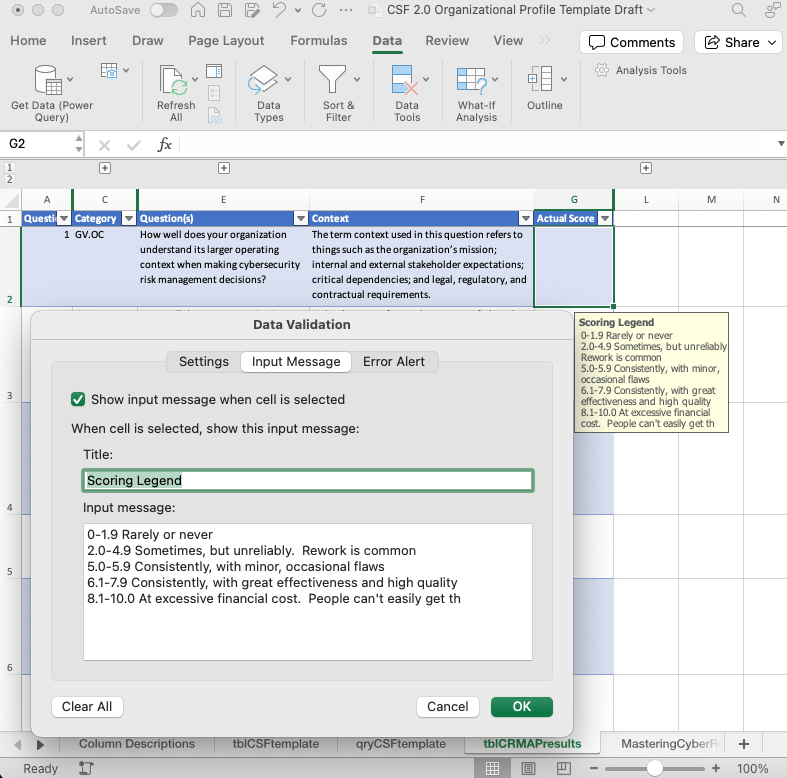Click the Analysis Tools icon
Image resolution: width=787 pixels, height=778 pixels.
[x=641, y=71]
